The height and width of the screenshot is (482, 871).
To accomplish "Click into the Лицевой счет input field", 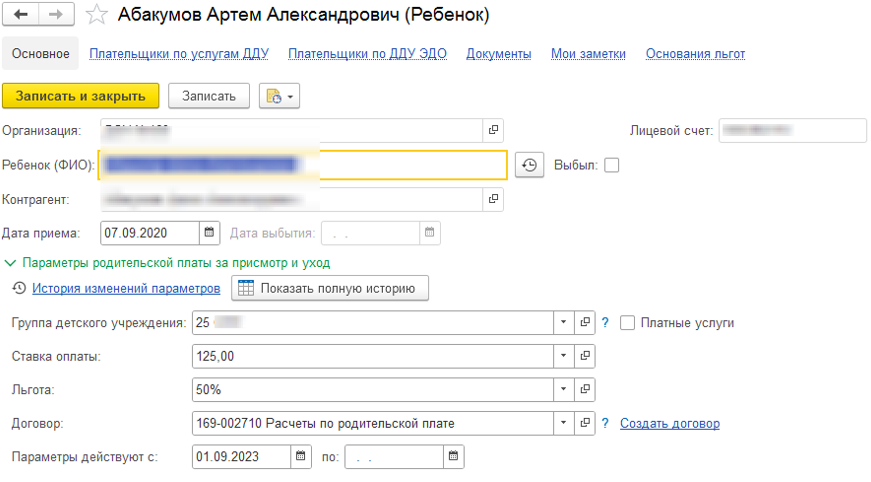I will pyautogui.click(x=791, y=131).
